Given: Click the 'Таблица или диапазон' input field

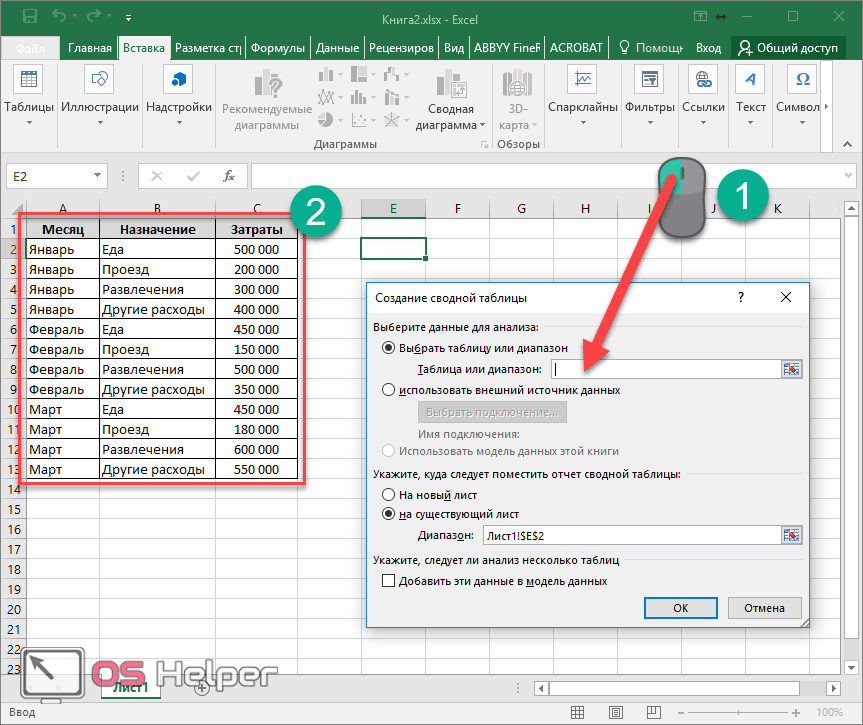Looking at the screenshot, I should tap(663, 369).
